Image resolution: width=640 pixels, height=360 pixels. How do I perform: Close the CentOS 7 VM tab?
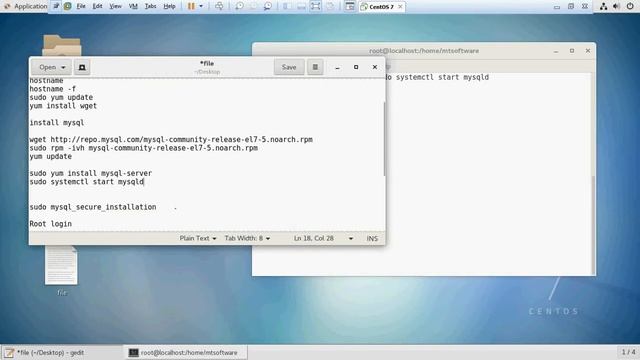pos(400,7)
